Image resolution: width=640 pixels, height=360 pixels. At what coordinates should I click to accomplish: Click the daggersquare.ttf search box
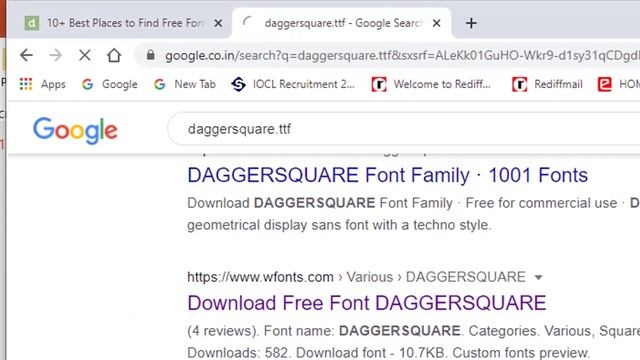coord(404,129)
